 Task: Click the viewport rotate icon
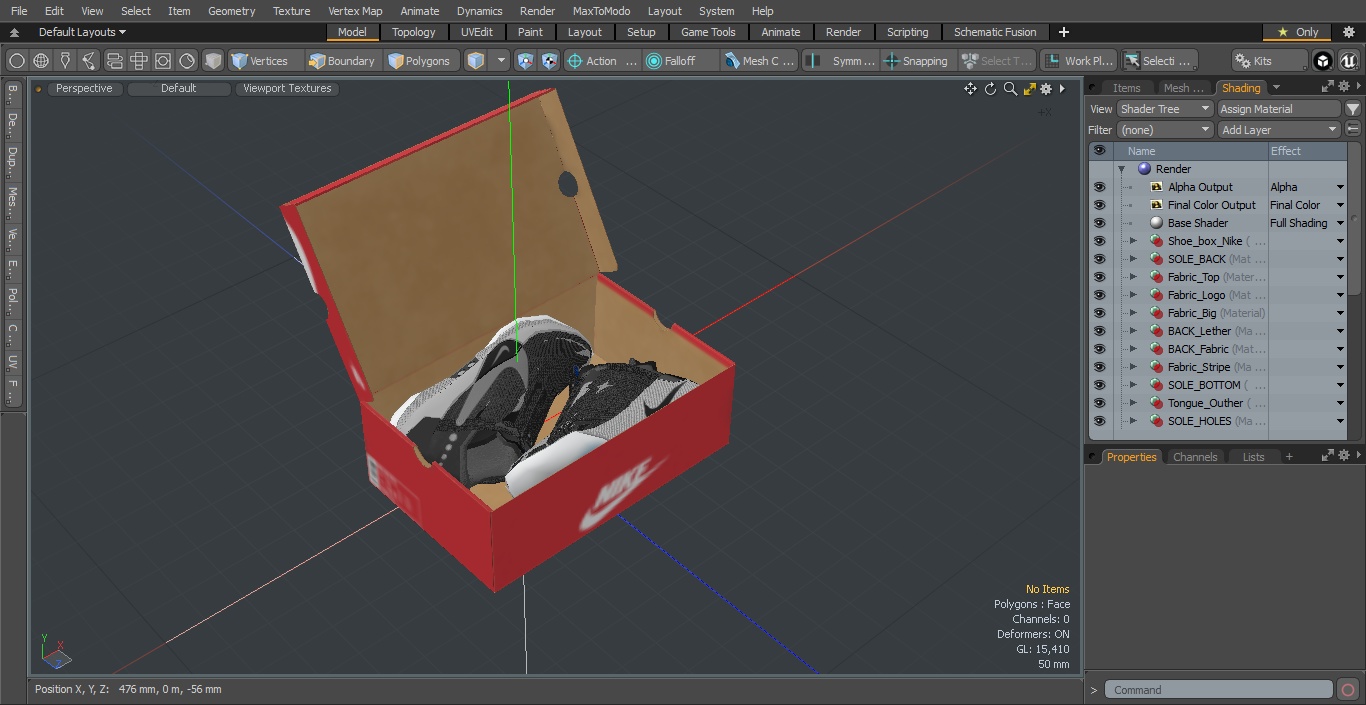pyautogui.click(x=990, y=89)
